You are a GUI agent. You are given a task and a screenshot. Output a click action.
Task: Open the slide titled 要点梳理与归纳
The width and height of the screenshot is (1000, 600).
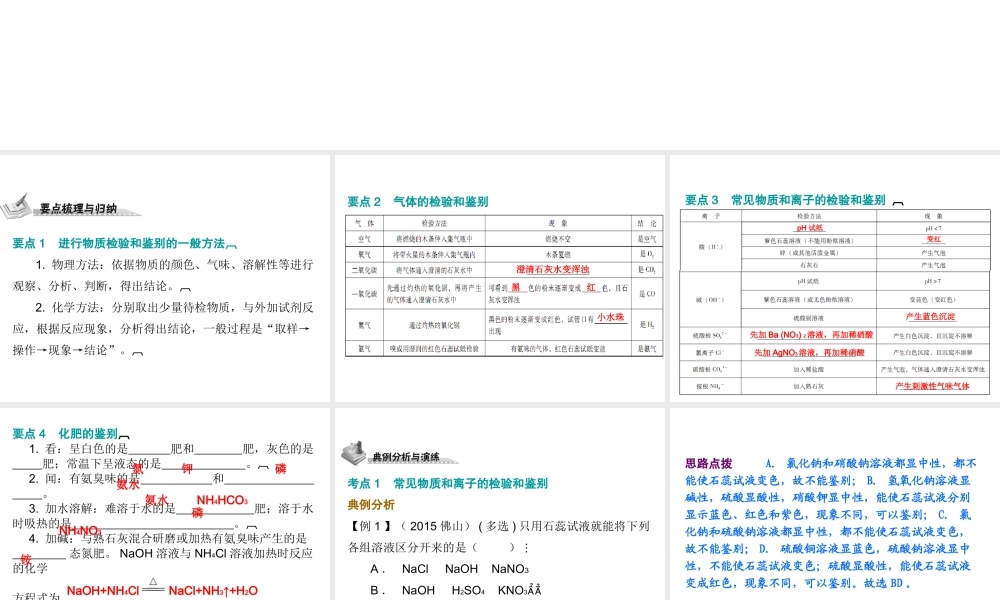[165, 278]
